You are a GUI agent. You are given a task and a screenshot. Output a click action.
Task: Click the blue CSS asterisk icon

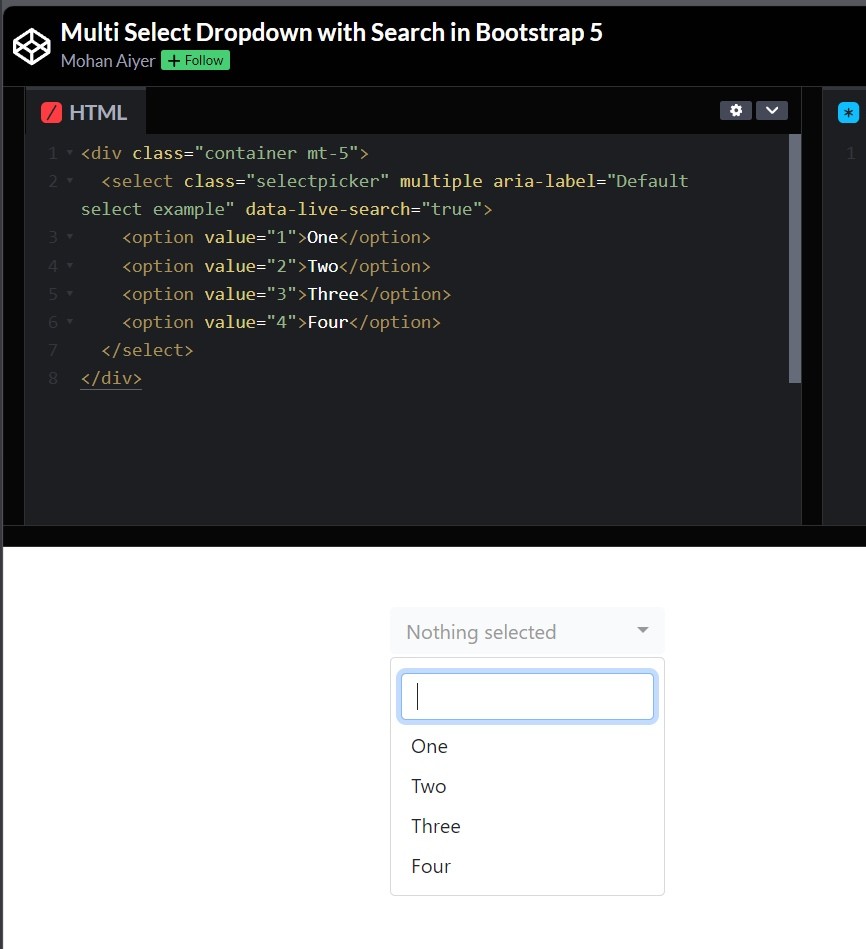[x=848, y=113]
